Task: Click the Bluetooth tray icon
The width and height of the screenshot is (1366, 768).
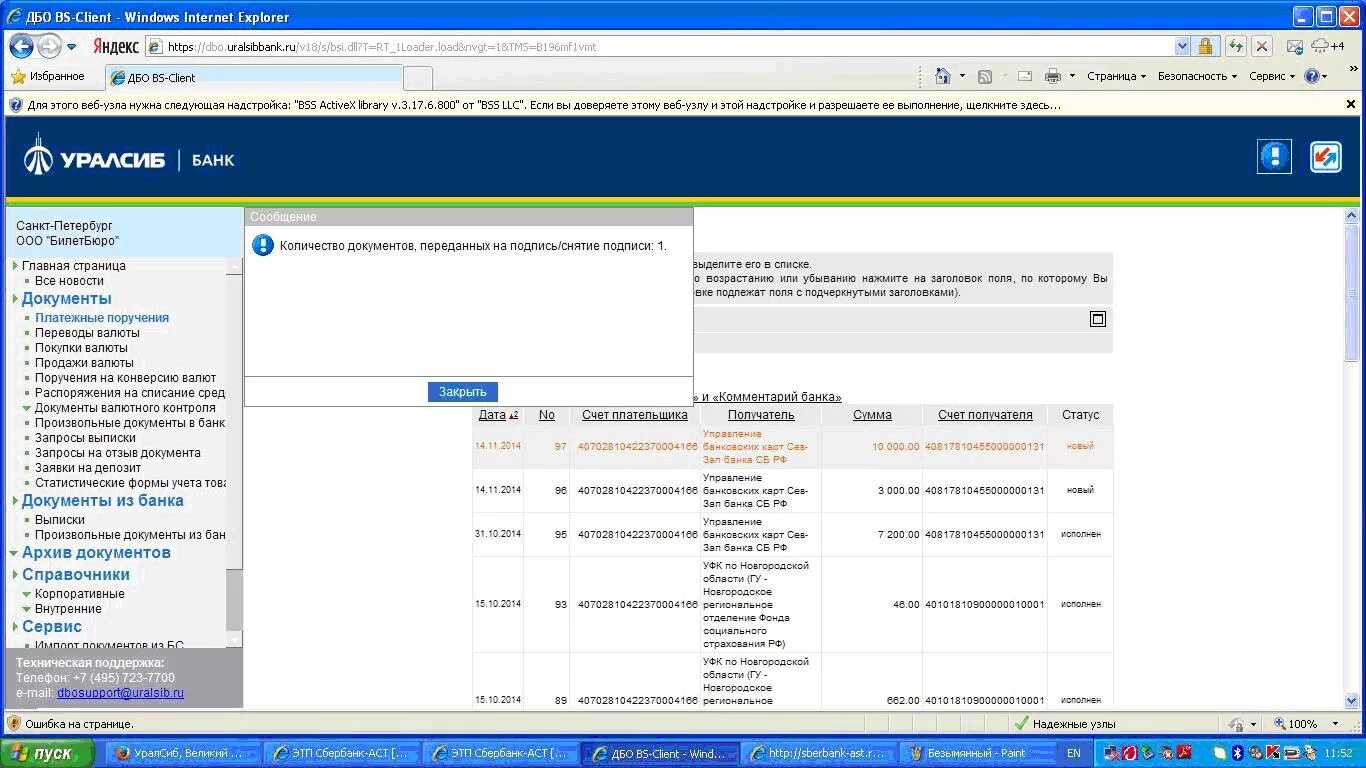Action: [1236, 753]
